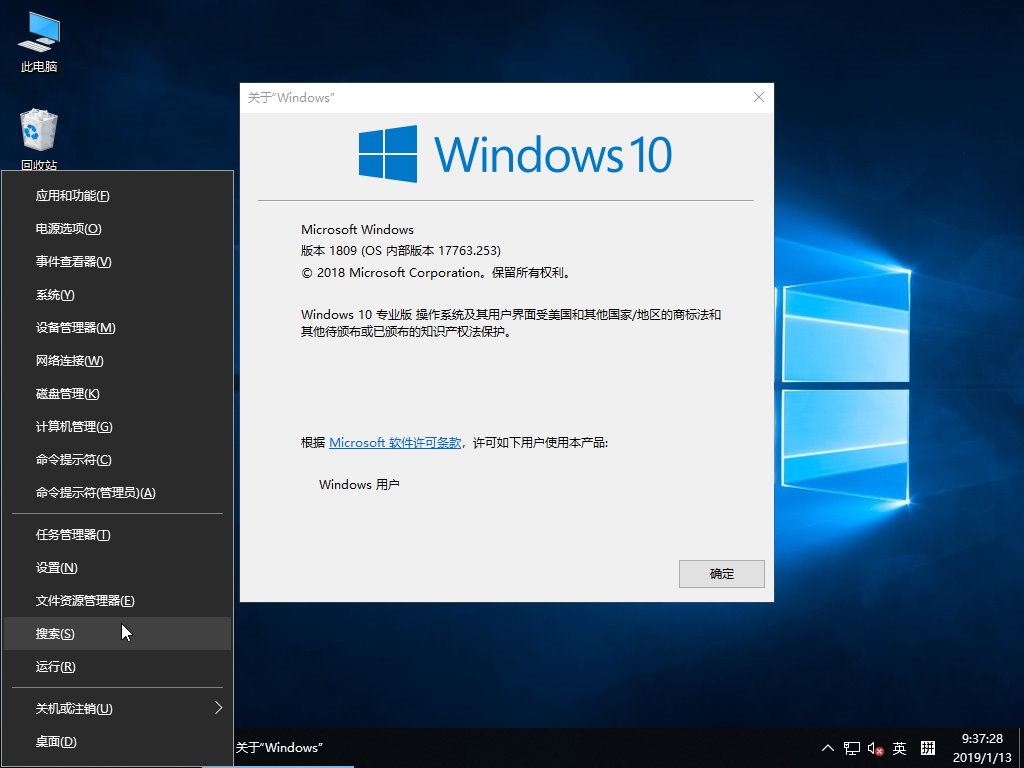Select 运行 from the menu
1024x768 pixels.
click(55, 666)
